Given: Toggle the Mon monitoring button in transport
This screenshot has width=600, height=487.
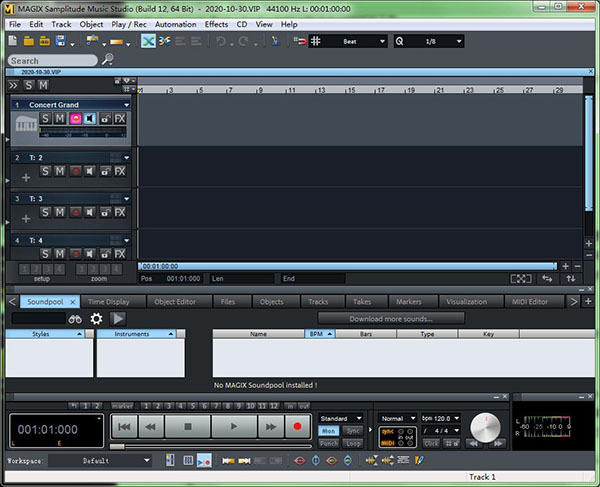Looking at the screenshot, I should click(329, 430).
